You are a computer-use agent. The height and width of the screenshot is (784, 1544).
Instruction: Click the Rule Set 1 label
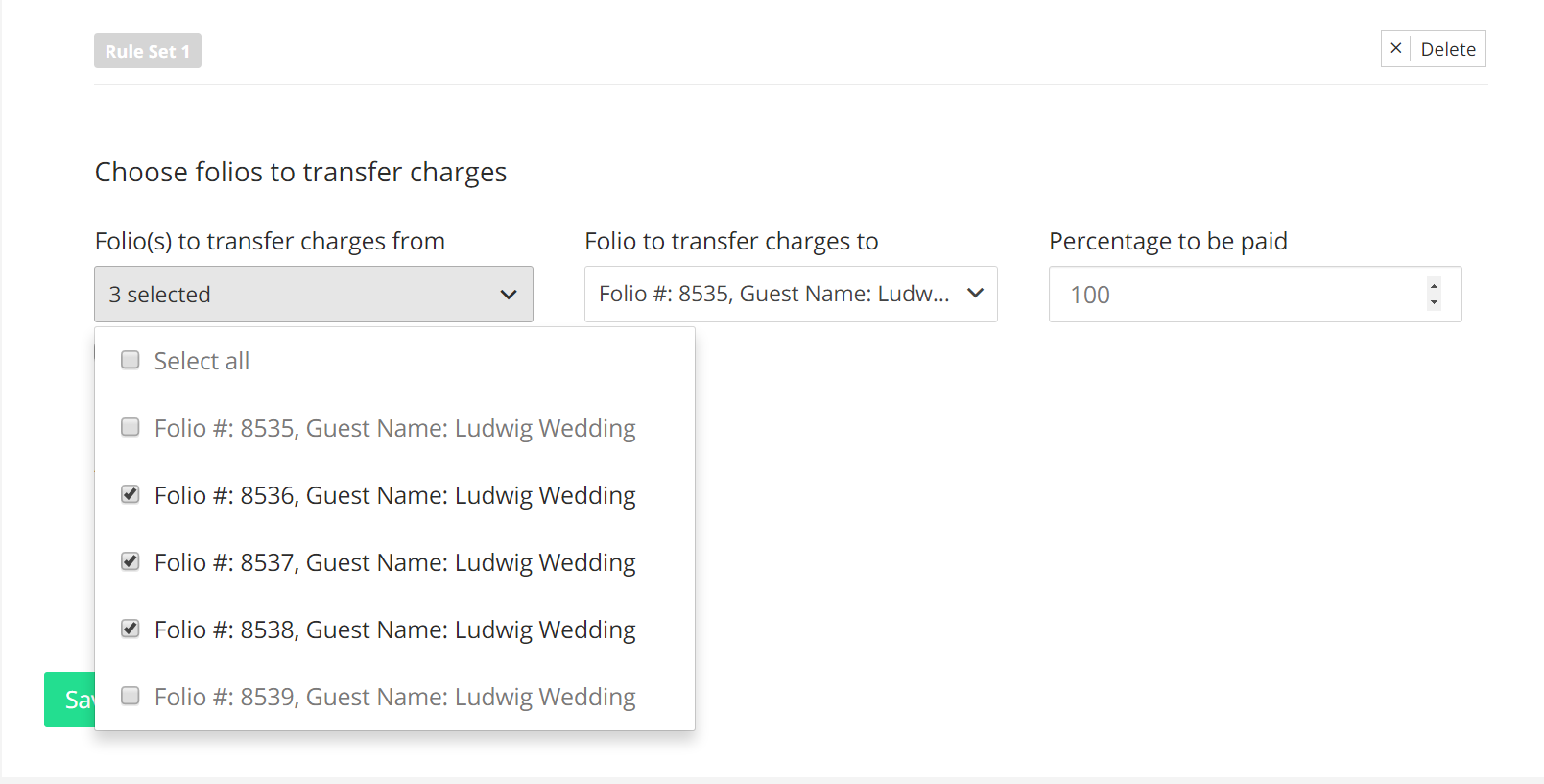coord(148,51)
